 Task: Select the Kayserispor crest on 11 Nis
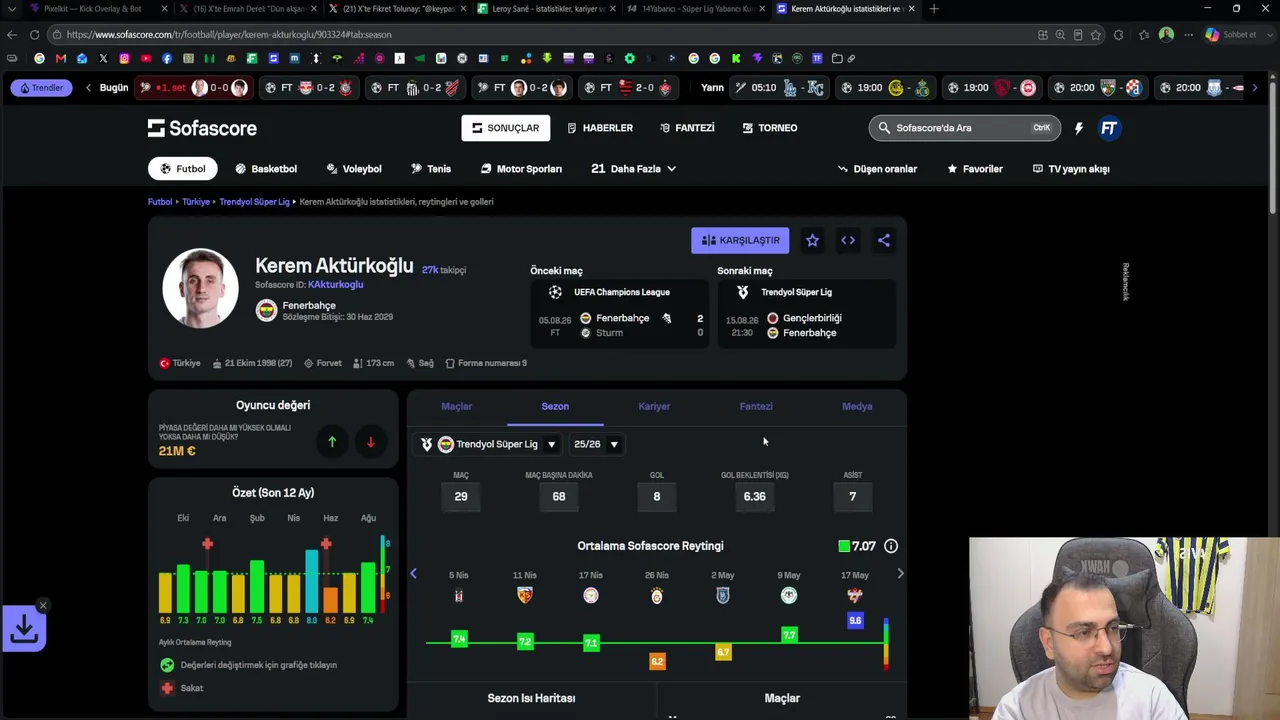pyautogui.click(x=525, y=595)
